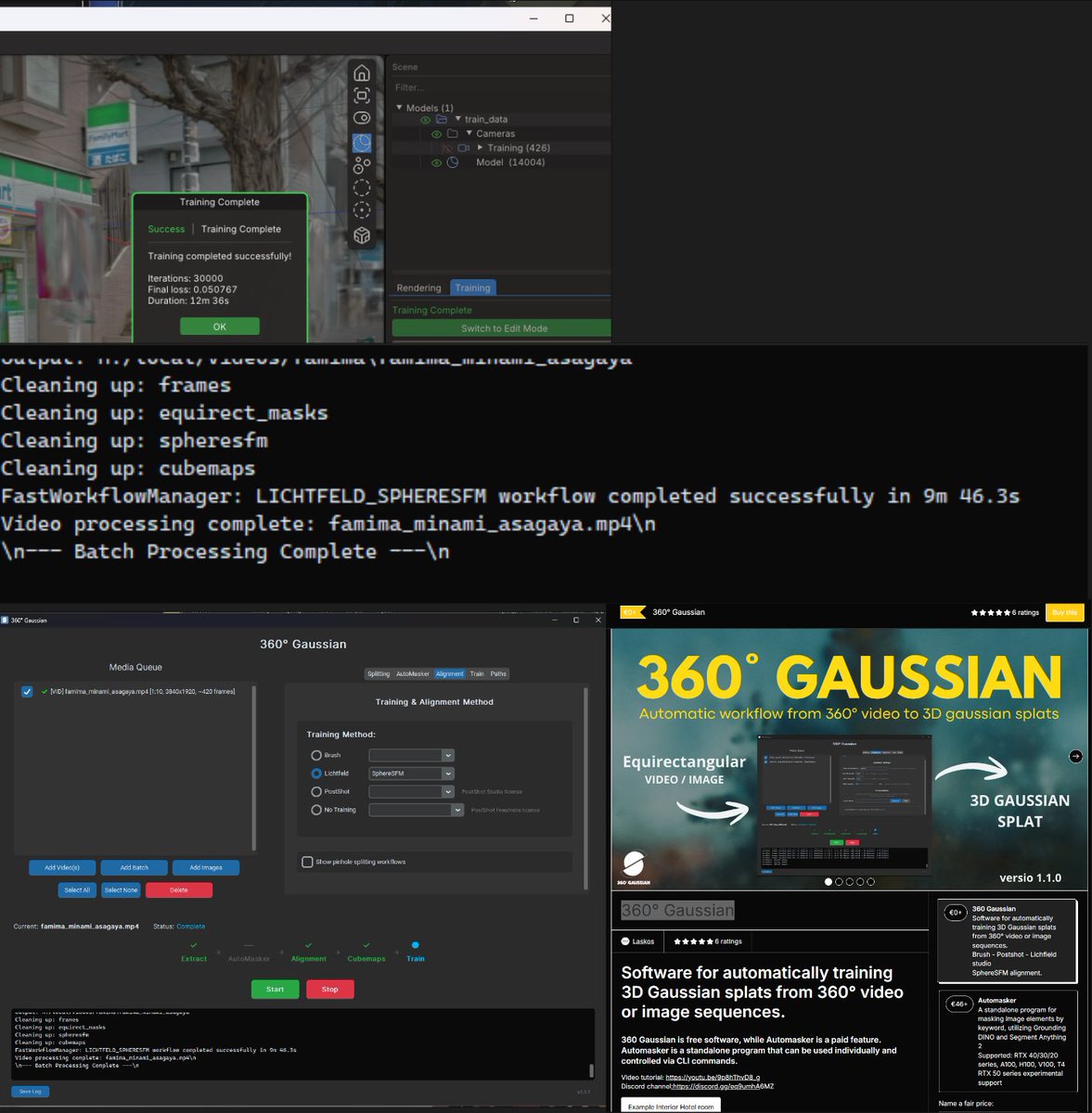
Task: Click the splat icon beside Model (14004)
Action: tap(453, 162)
